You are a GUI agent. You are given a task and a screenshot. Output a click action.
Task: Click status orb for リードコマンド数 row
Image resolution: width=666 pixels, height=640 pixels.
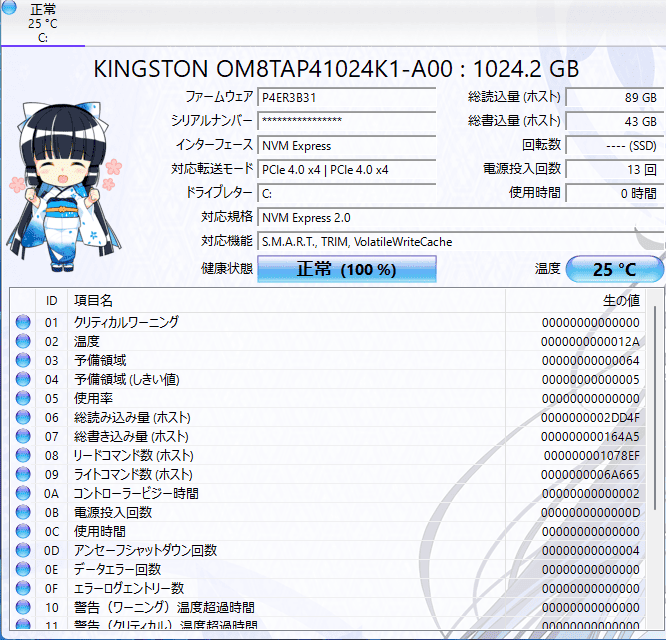pyautogui.click(x=23, y=455)
